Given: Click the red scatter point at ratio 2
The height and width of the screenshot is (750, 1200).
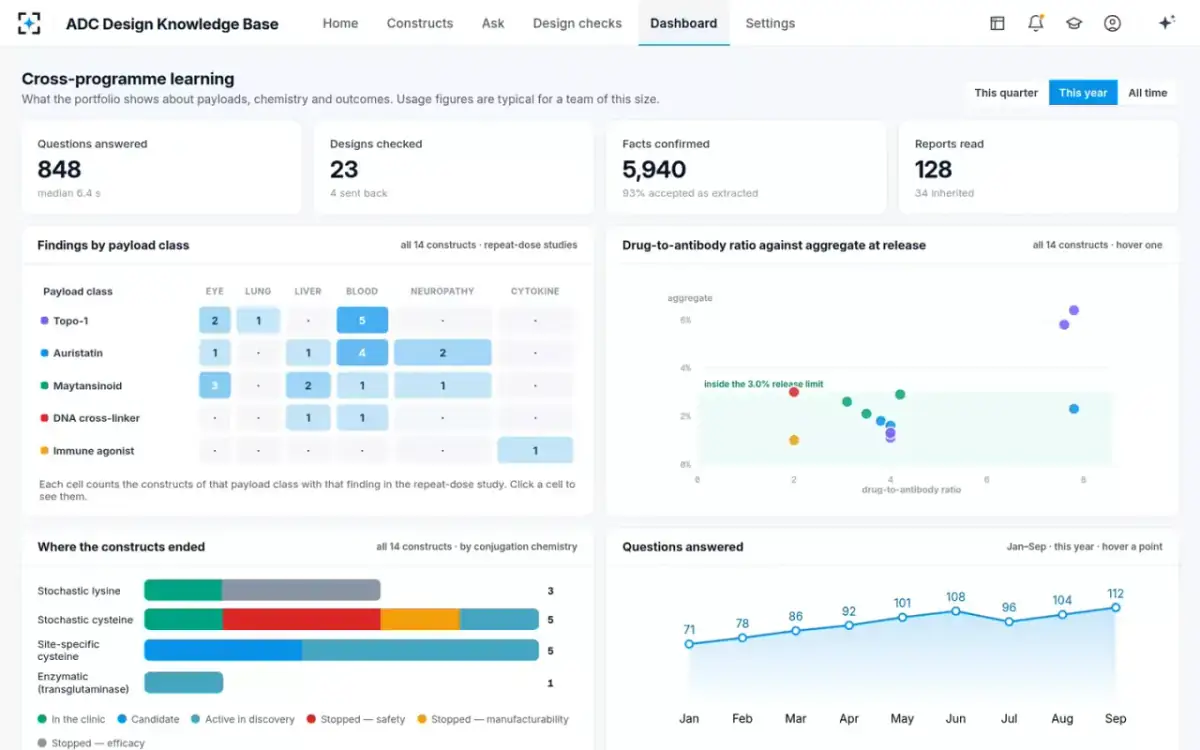Looking at the screenshot, I should 794,392.
